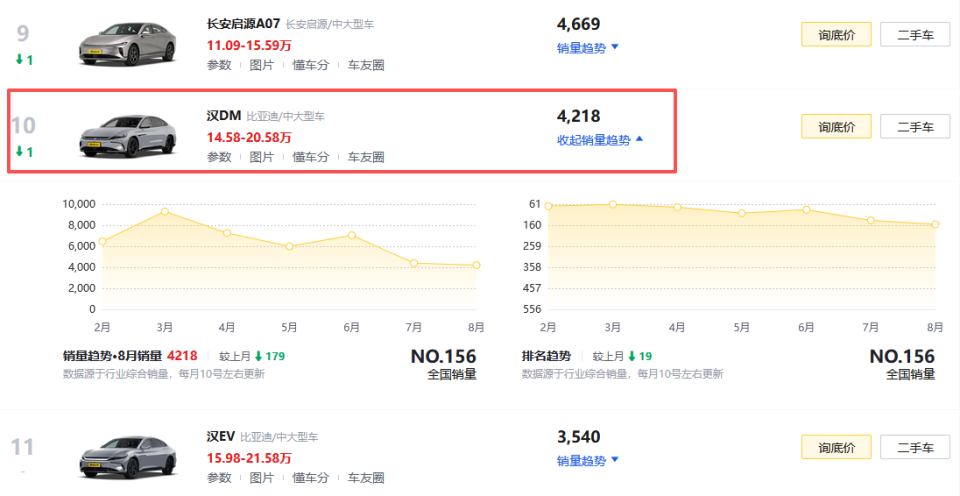This screenshot has width=960, height=496.
Task: Open 汉EV car thumbnail image
Action: pyautogui.click(x=127, y=457)
